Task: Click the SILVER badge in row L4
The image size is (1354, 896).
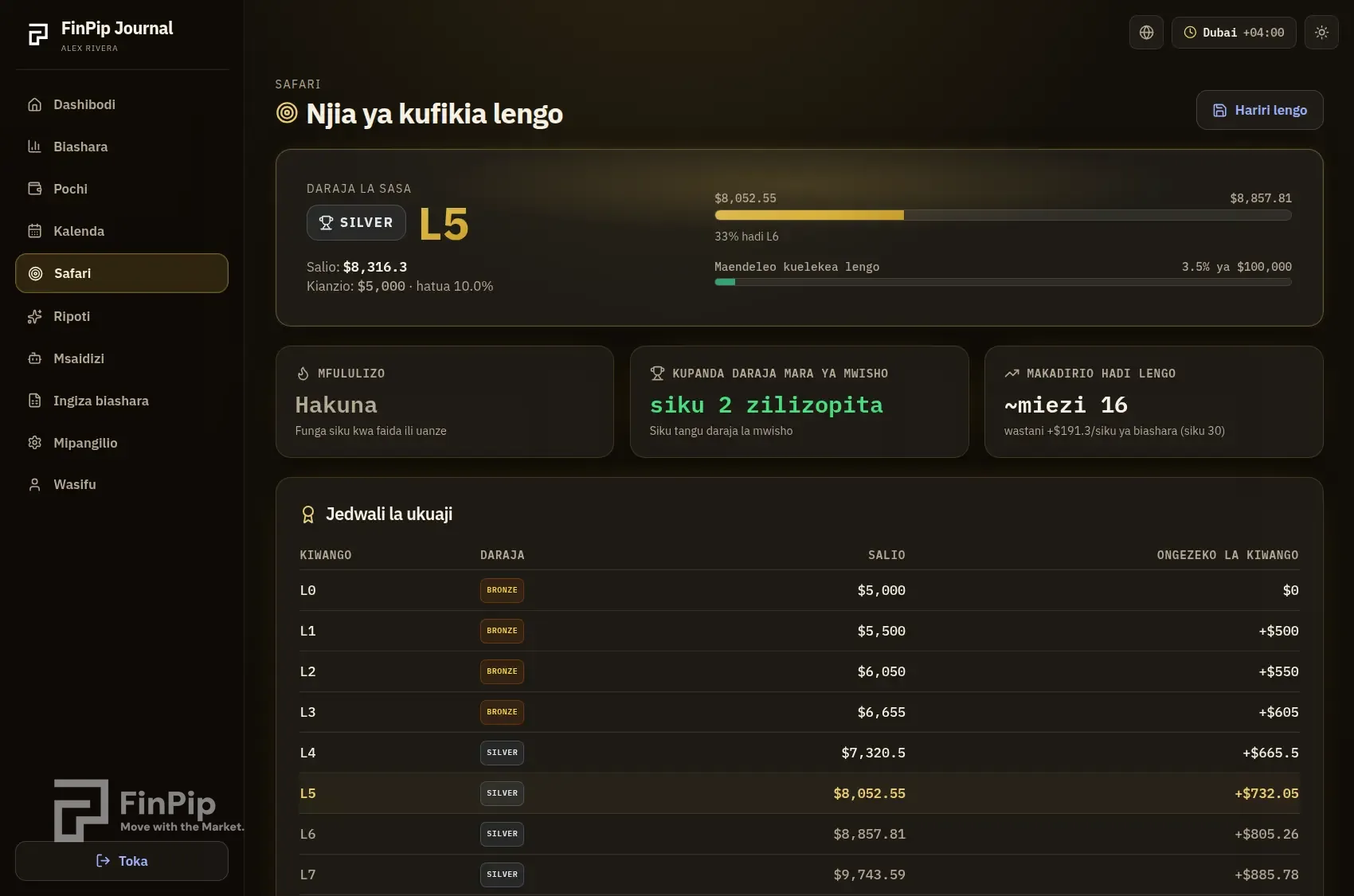Action: [x=502, y=753]
